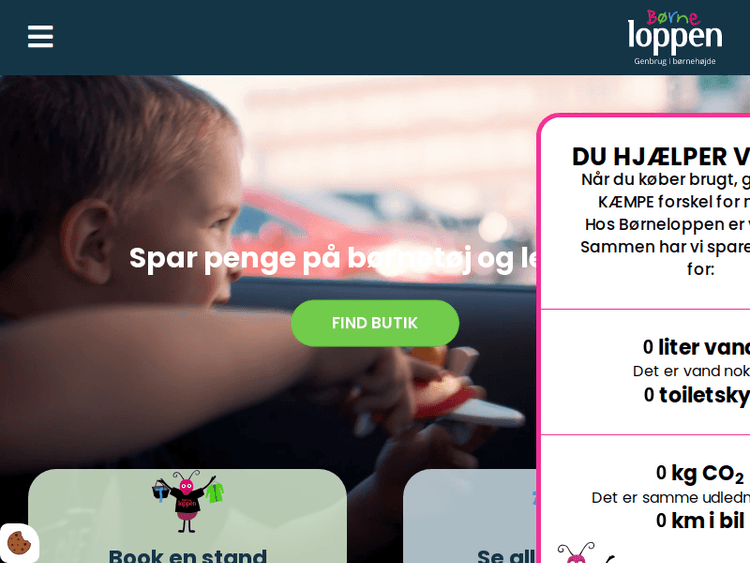750x563 pixels.
Task: Click the '0 toiletsky' statistic
Action: coord(696,395)
